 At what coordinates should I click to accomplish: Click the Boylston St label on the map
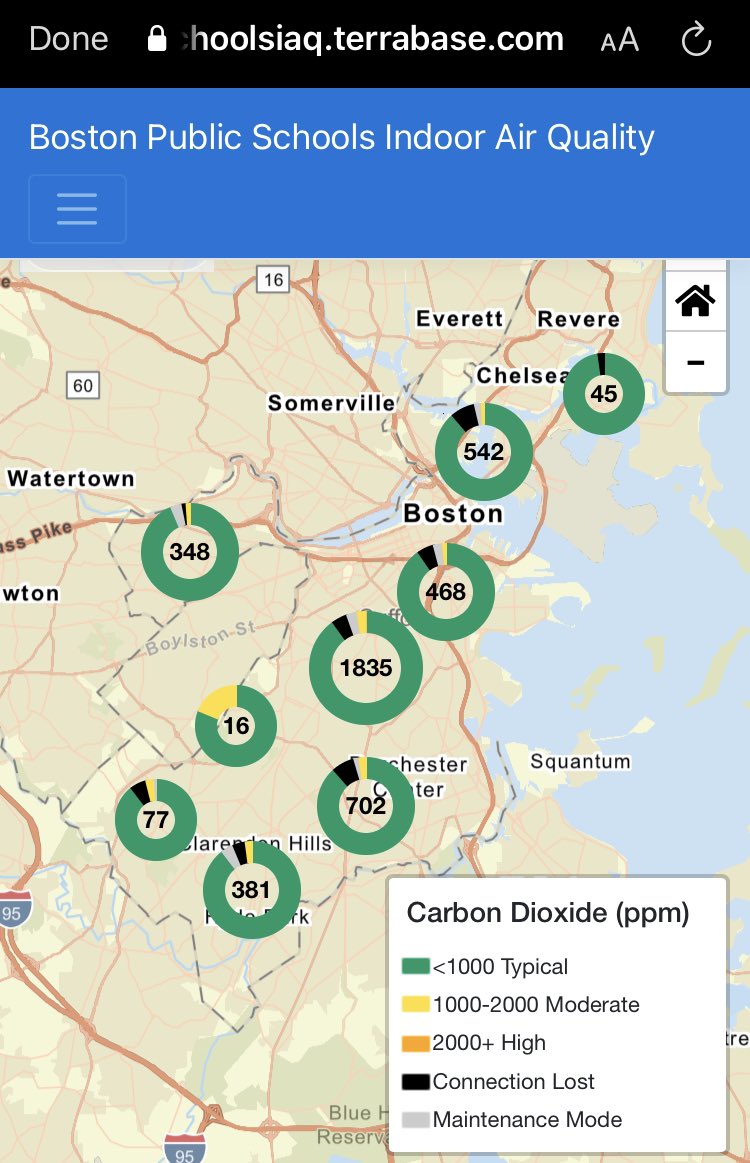point(200,639)
